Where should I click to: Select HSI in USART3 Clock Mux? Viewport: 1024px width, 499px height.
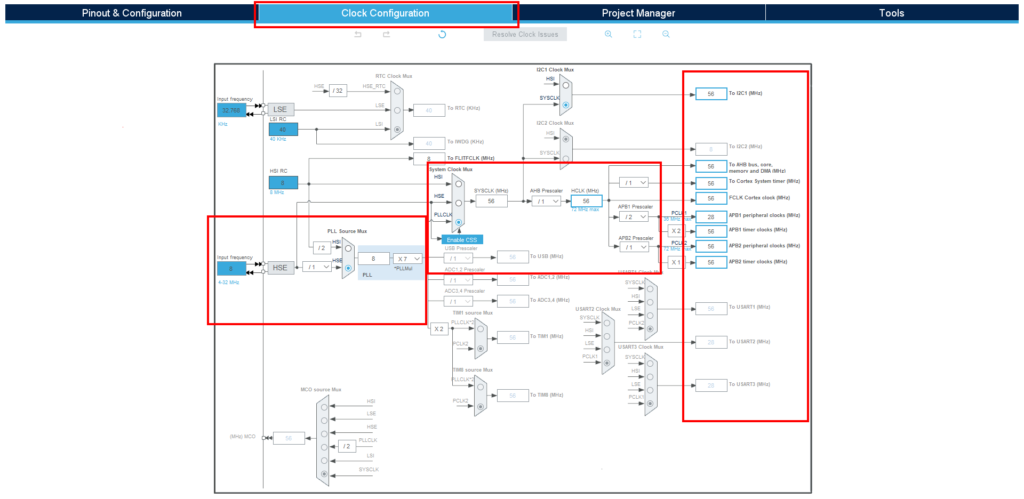coord(652,376)
